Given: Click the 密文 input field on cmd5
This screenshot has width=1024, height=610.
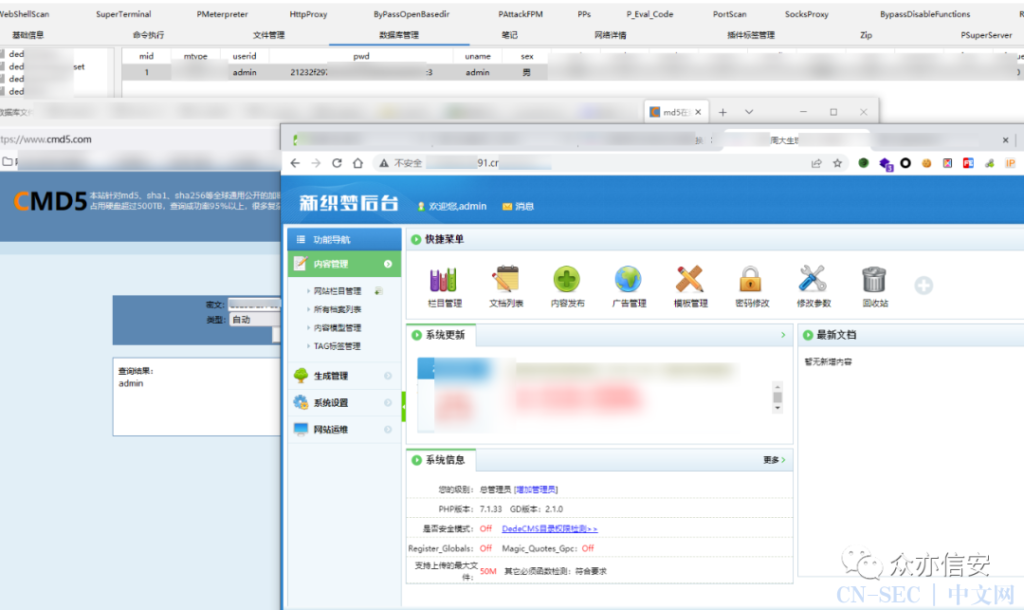Looking at the screenshot, I should 255,304.
